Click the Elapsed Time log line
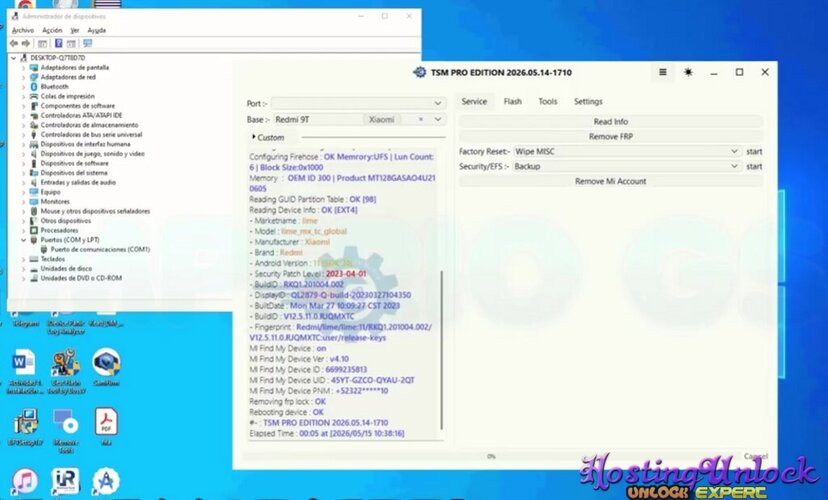Viewport: 828px width, 500px height. click(x=326, y=433)
